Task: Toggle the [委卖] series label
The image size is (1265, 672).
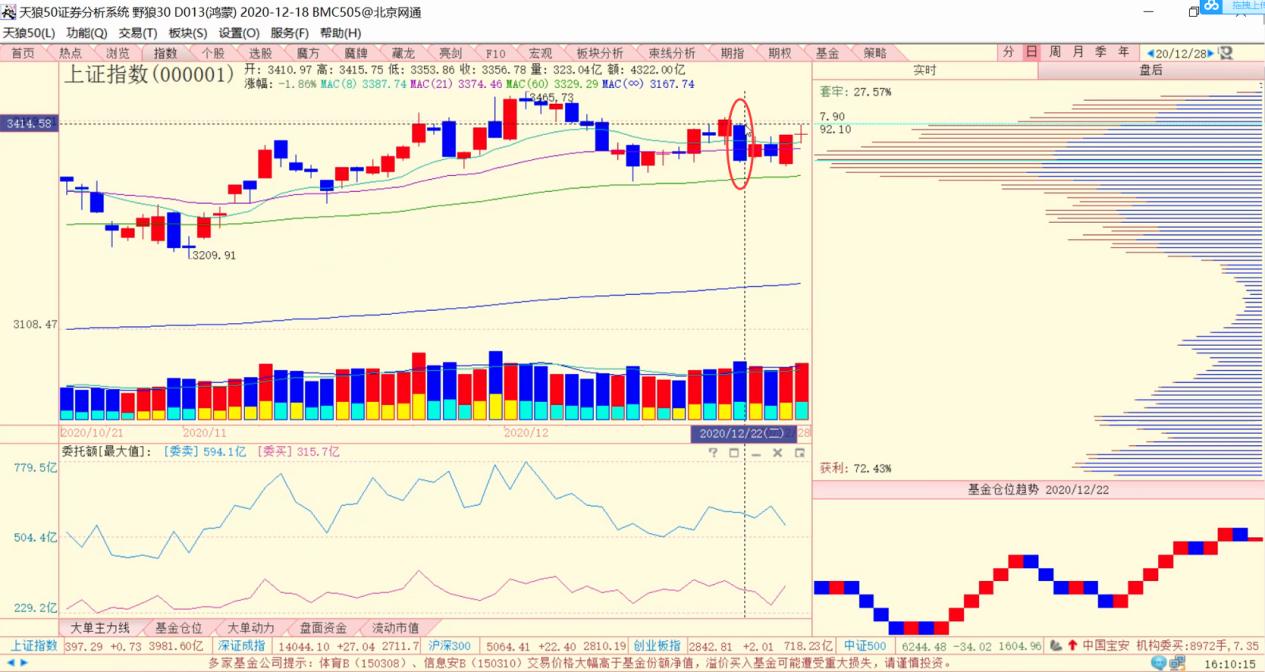Action: (179, 452)
